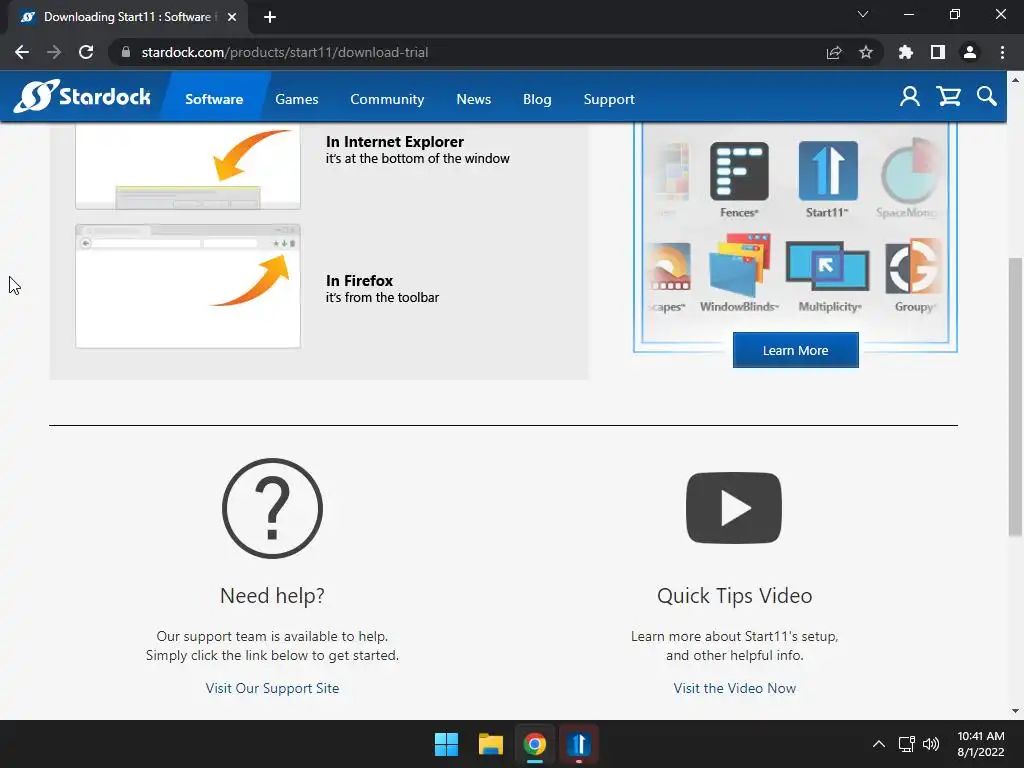Image resolution: width=1024 pixels, height=768 pixels.
Task: Reload the current page
Action: point(86,52)
